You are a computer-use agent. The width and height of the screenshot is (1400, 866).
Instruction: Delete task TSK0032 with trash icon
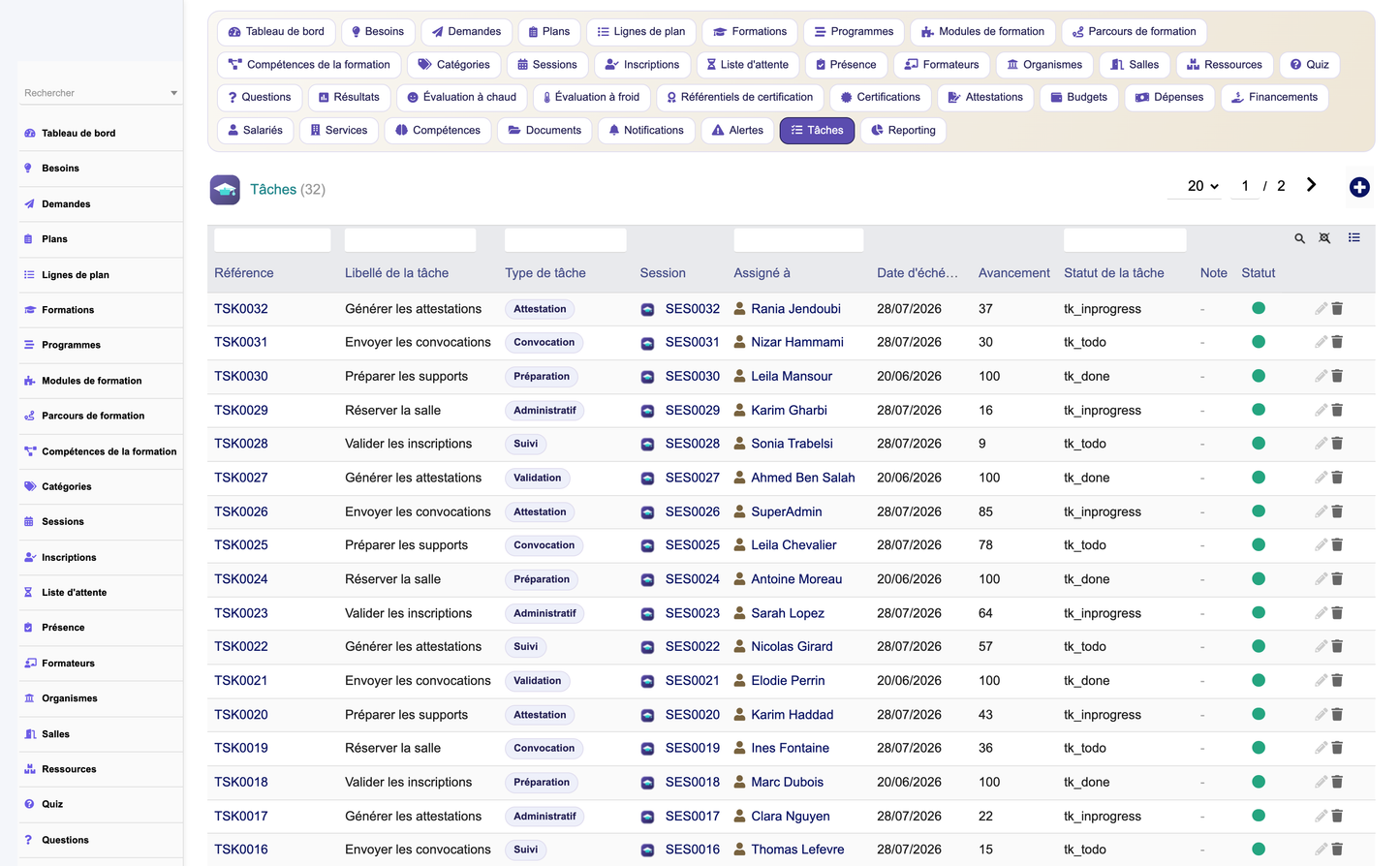tap(1337, 308)
